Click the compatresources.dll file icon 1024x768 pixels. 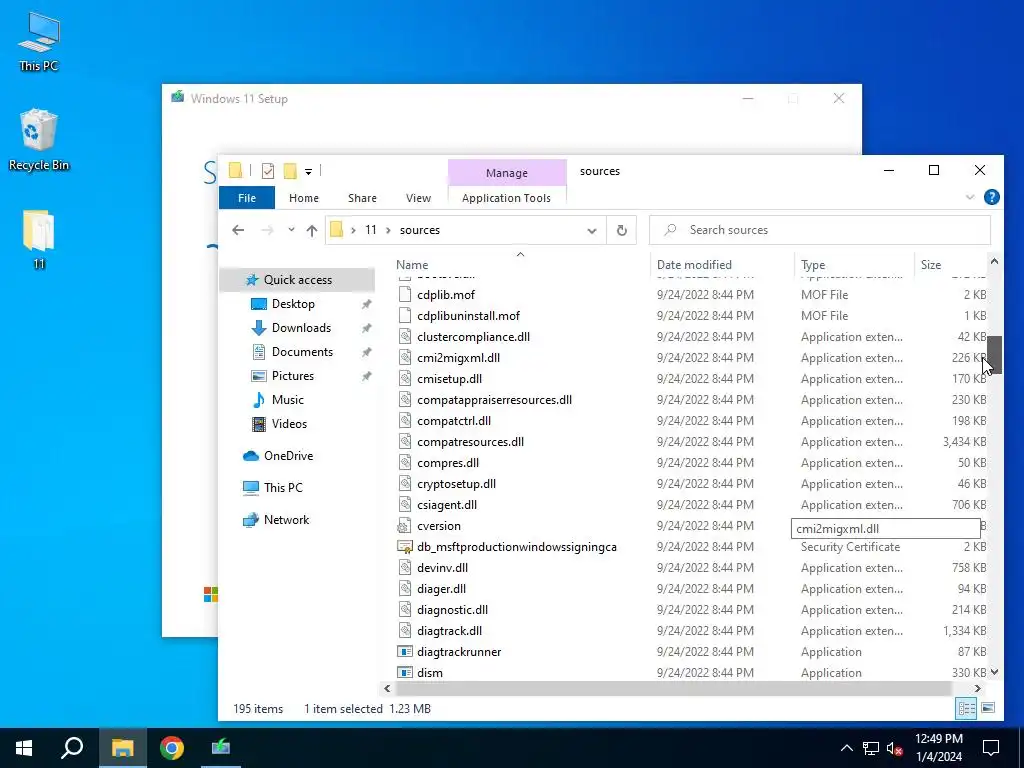click(x=405, y=442)
